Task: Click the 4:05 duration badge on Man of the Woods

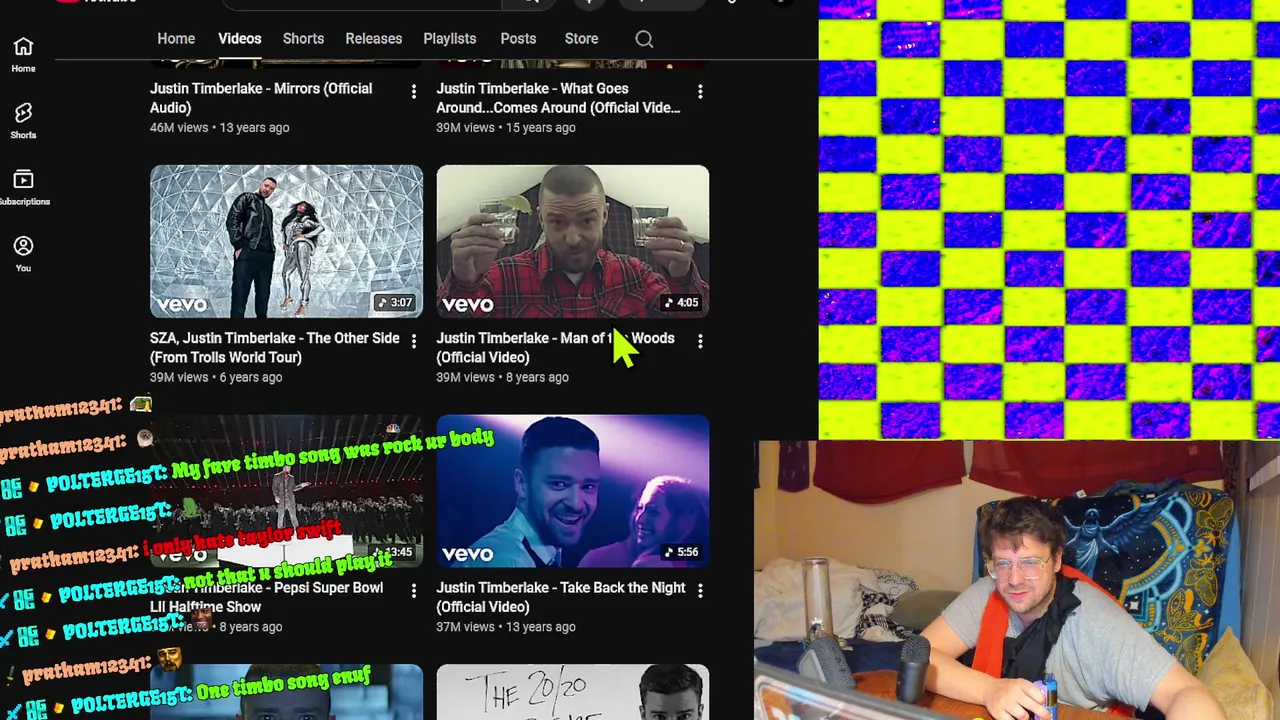Action: point(681,302)
